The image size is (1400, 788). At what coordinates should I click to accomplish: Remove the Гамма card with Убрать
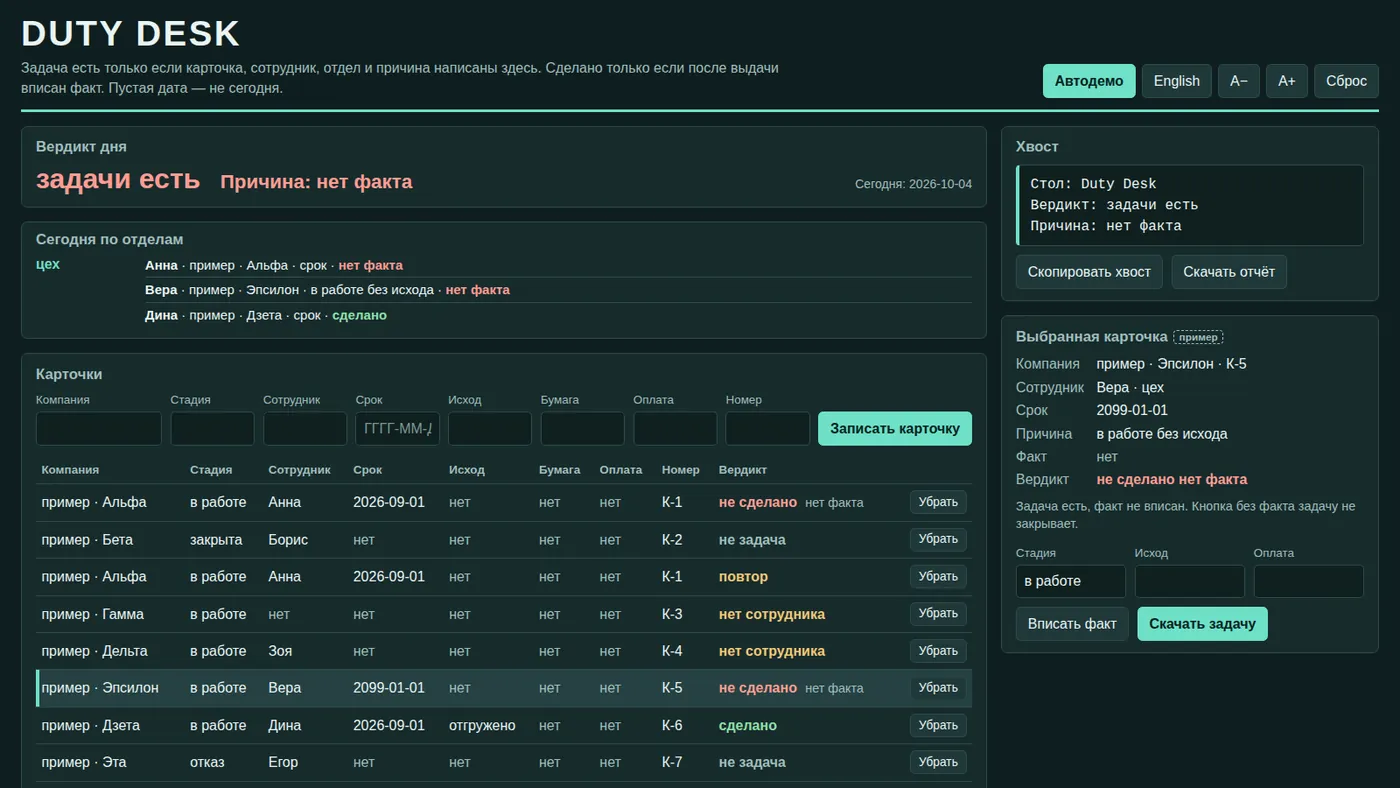click(938, 614)
